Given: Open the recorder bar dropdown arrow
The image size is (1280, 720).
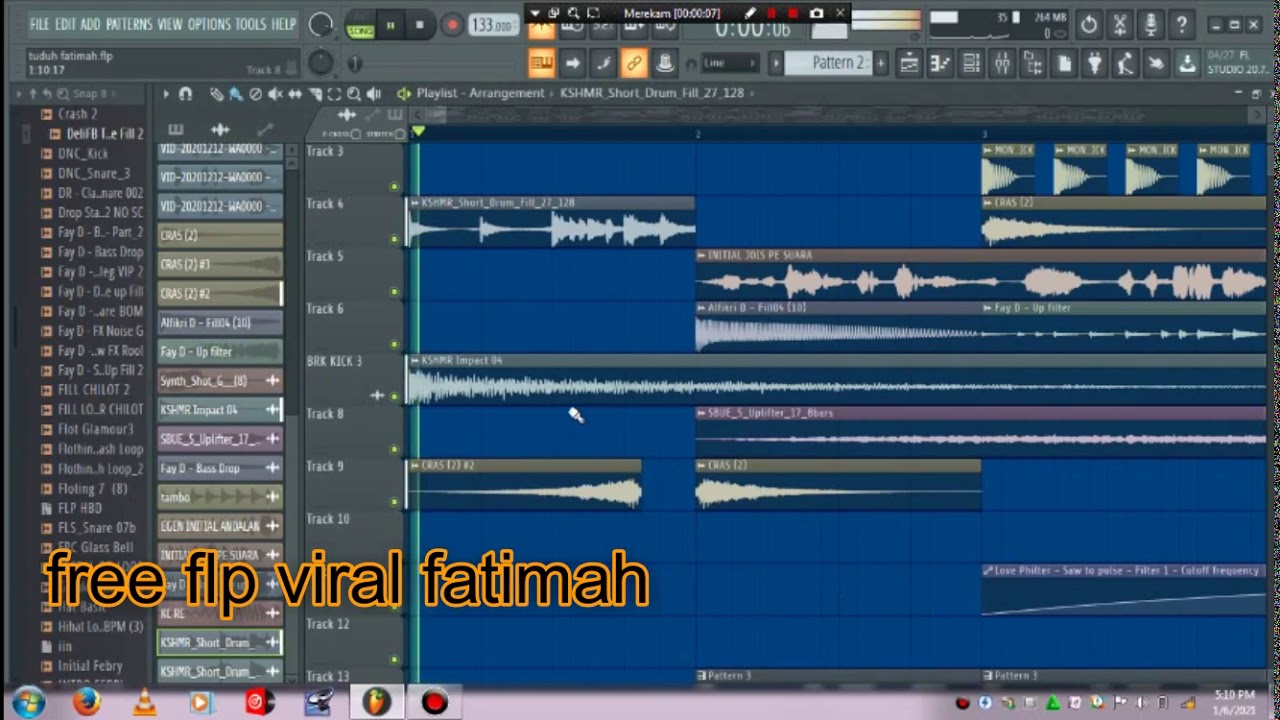Looking at the screenshot, I should pos(535,13).
